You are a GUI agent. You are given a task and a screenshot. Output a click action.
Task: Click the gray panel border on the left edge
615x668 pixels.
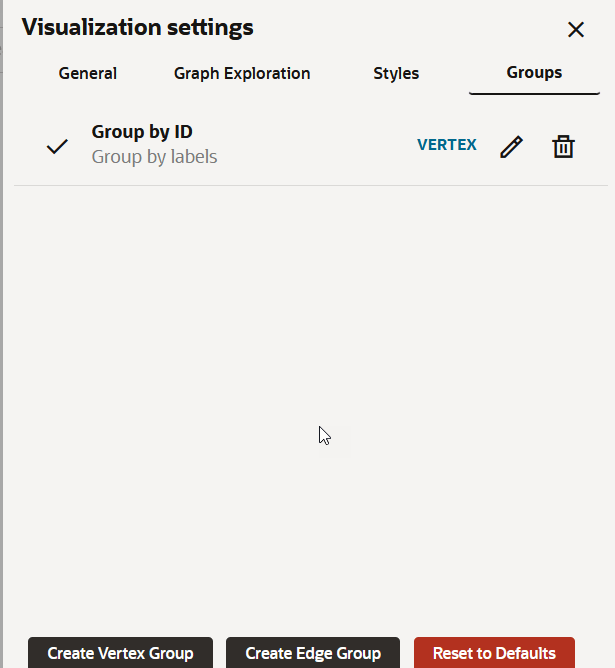[1, 341]
